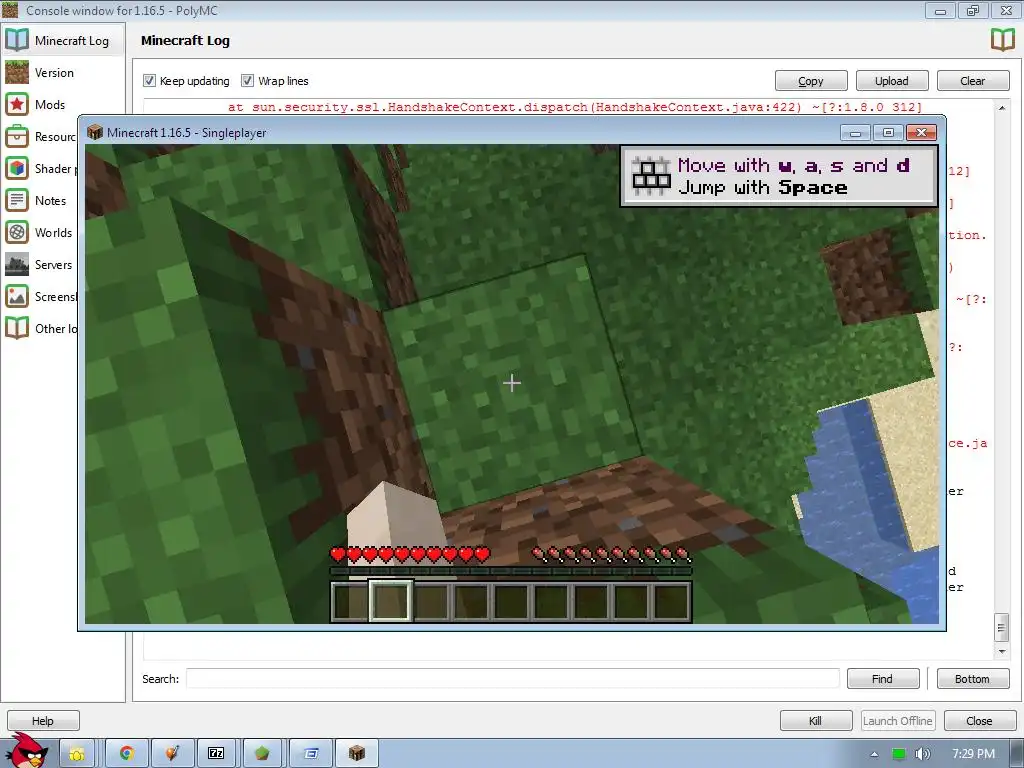Open the blue window taskbar icon
This screenshot has height=768, width=1024.
click(312, 754)
